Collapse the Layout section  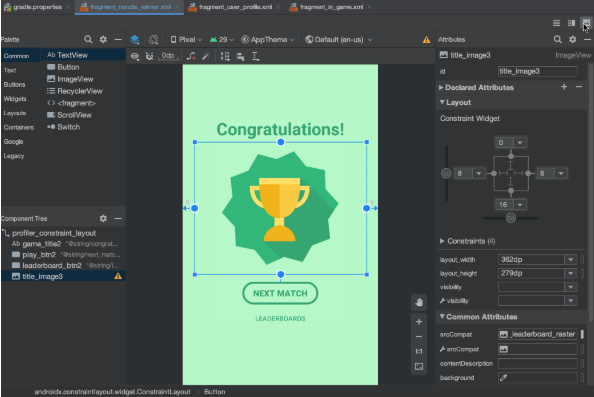[442, 102]
